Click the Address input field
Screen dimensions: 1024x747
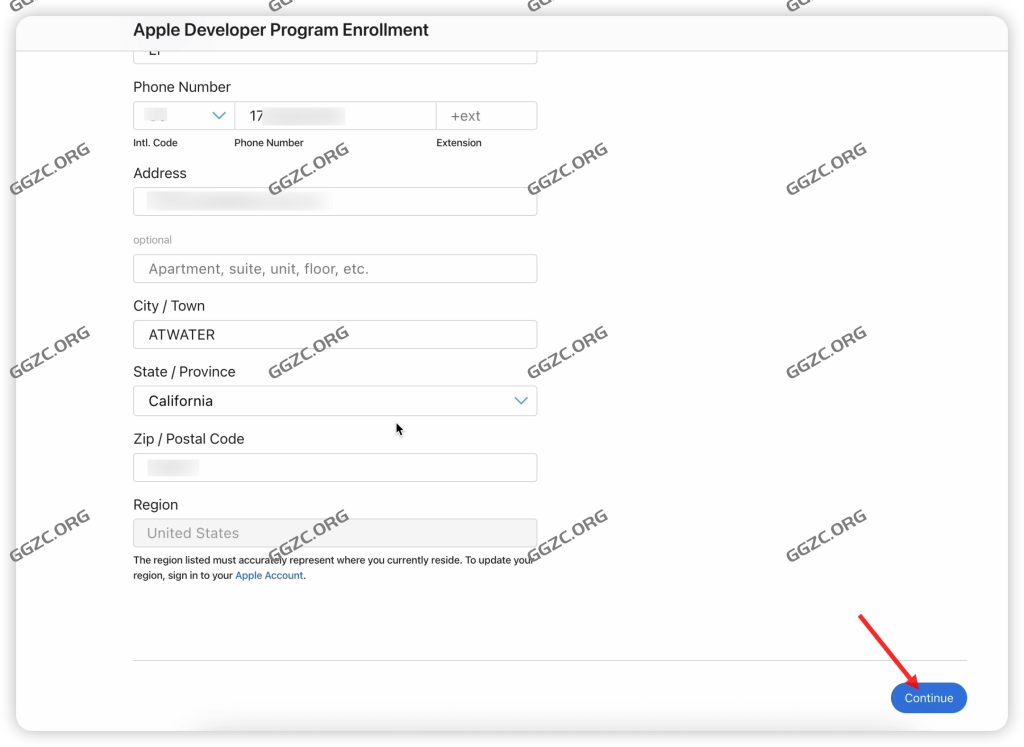pos(335,201)
